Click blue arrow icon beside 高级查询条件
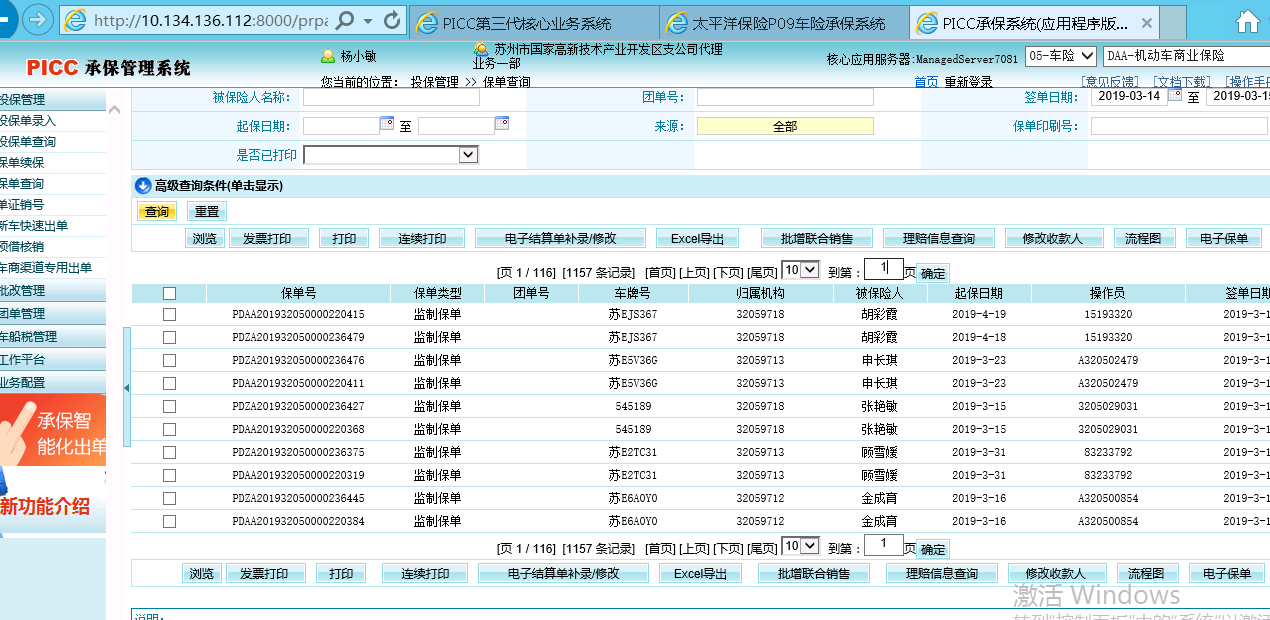 143,185
